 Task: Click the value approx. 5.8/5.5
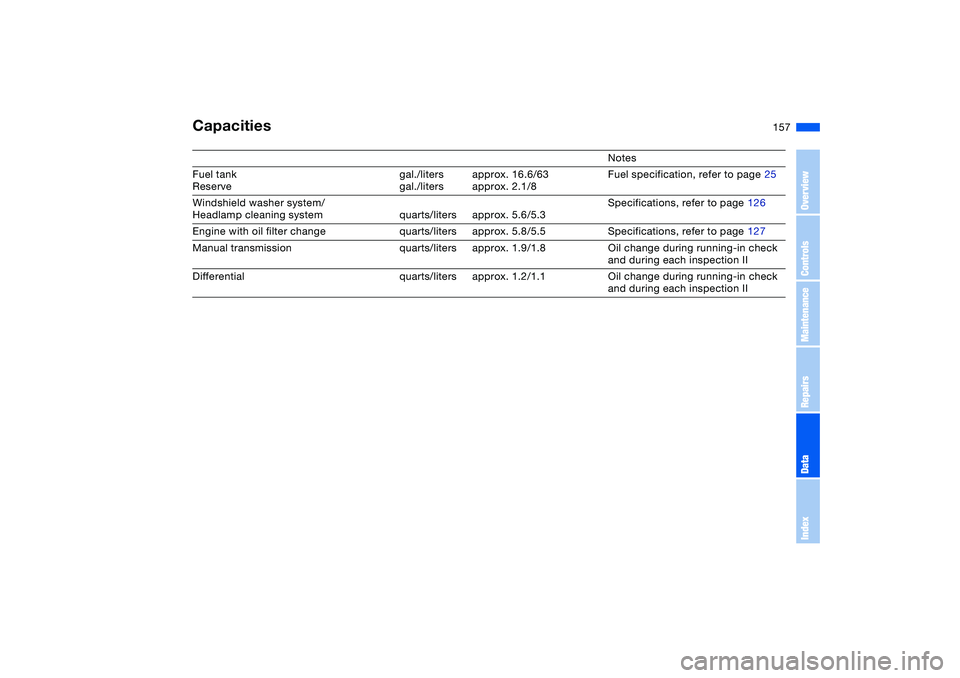pos(508,232)
